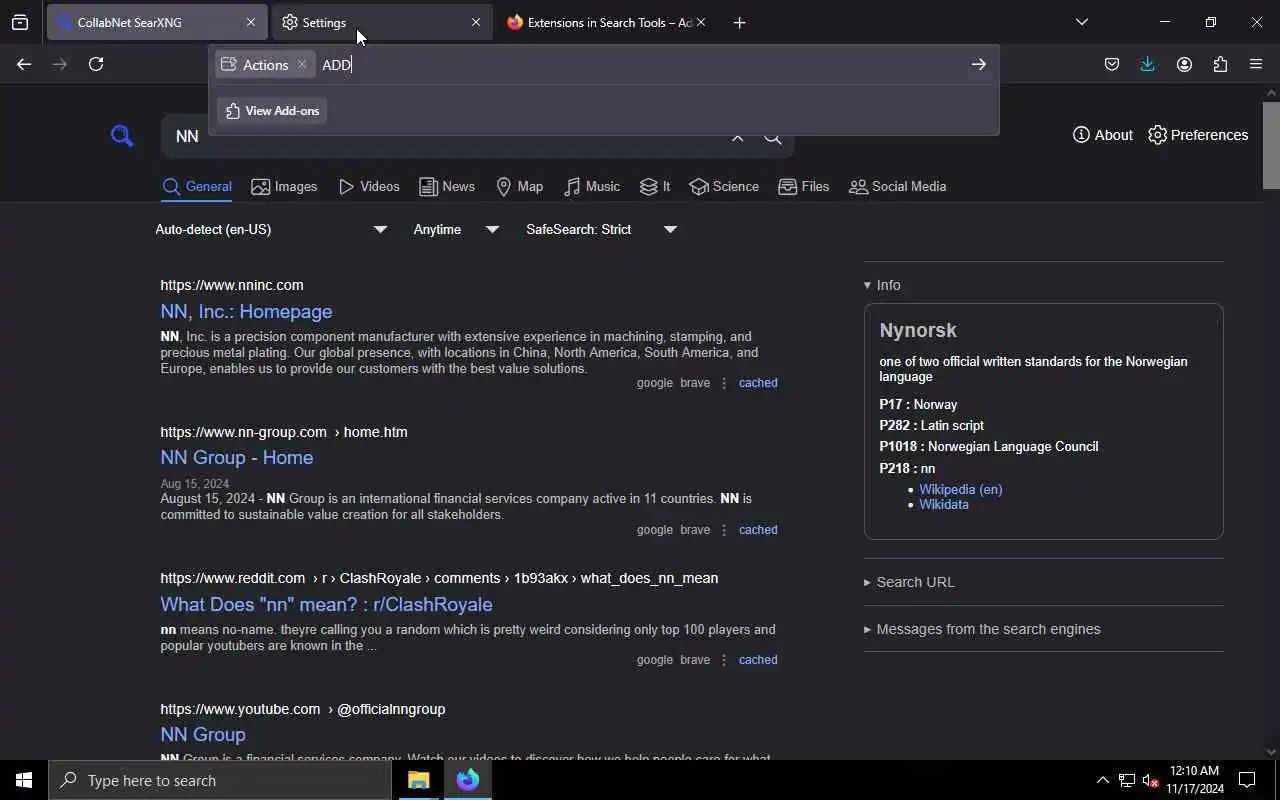
Task: Select the Social Media category
Action: (x=897, y=187)
